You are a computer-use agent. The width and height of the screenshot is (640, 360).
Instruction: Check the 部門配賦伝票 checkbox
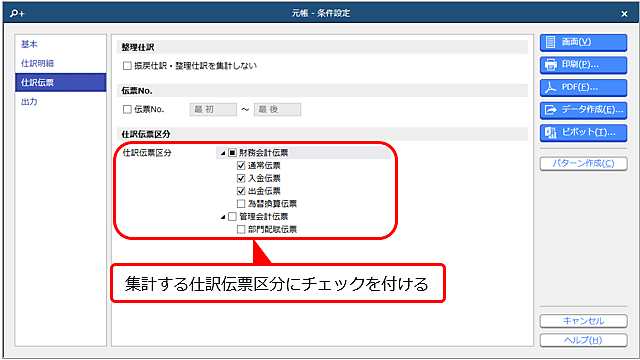[241, 229]
